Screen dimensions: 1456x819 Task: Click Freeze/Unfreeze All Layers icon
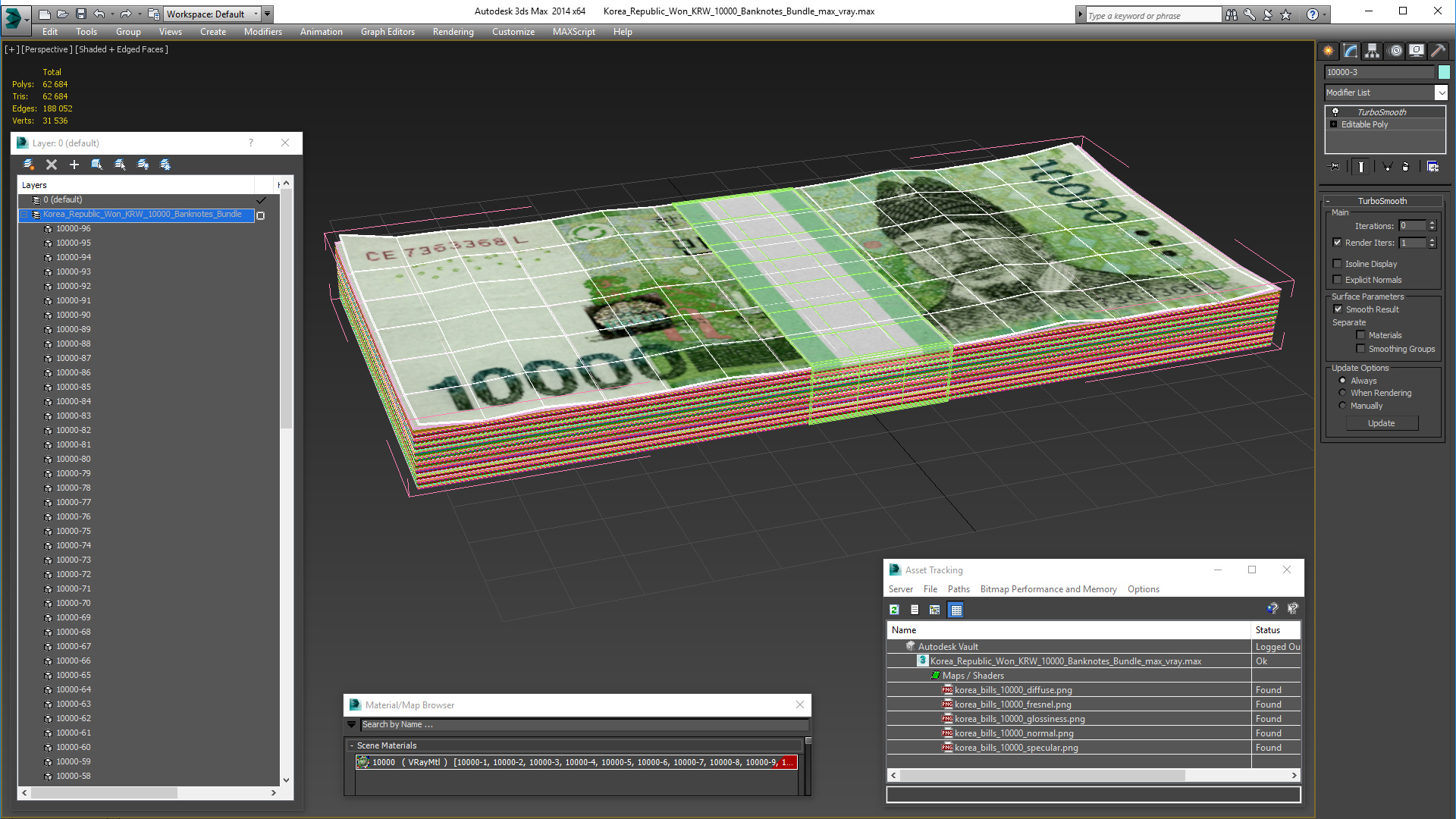[165, 165]
